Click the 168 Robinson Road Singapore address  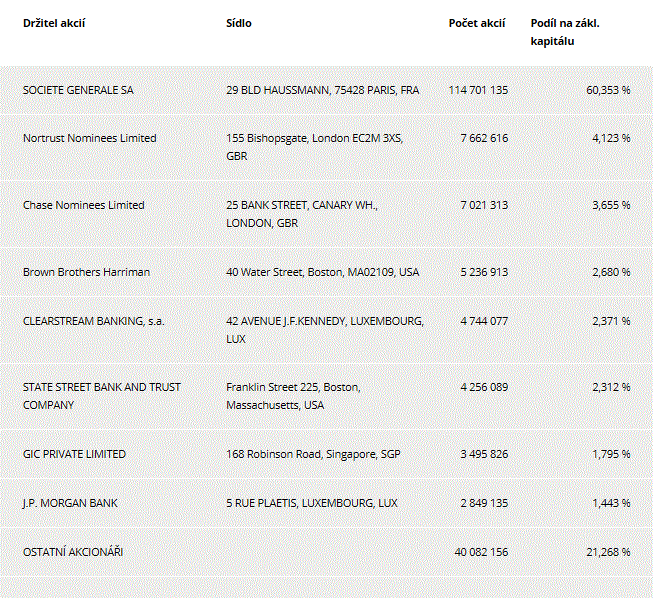[x=313, y=454]
